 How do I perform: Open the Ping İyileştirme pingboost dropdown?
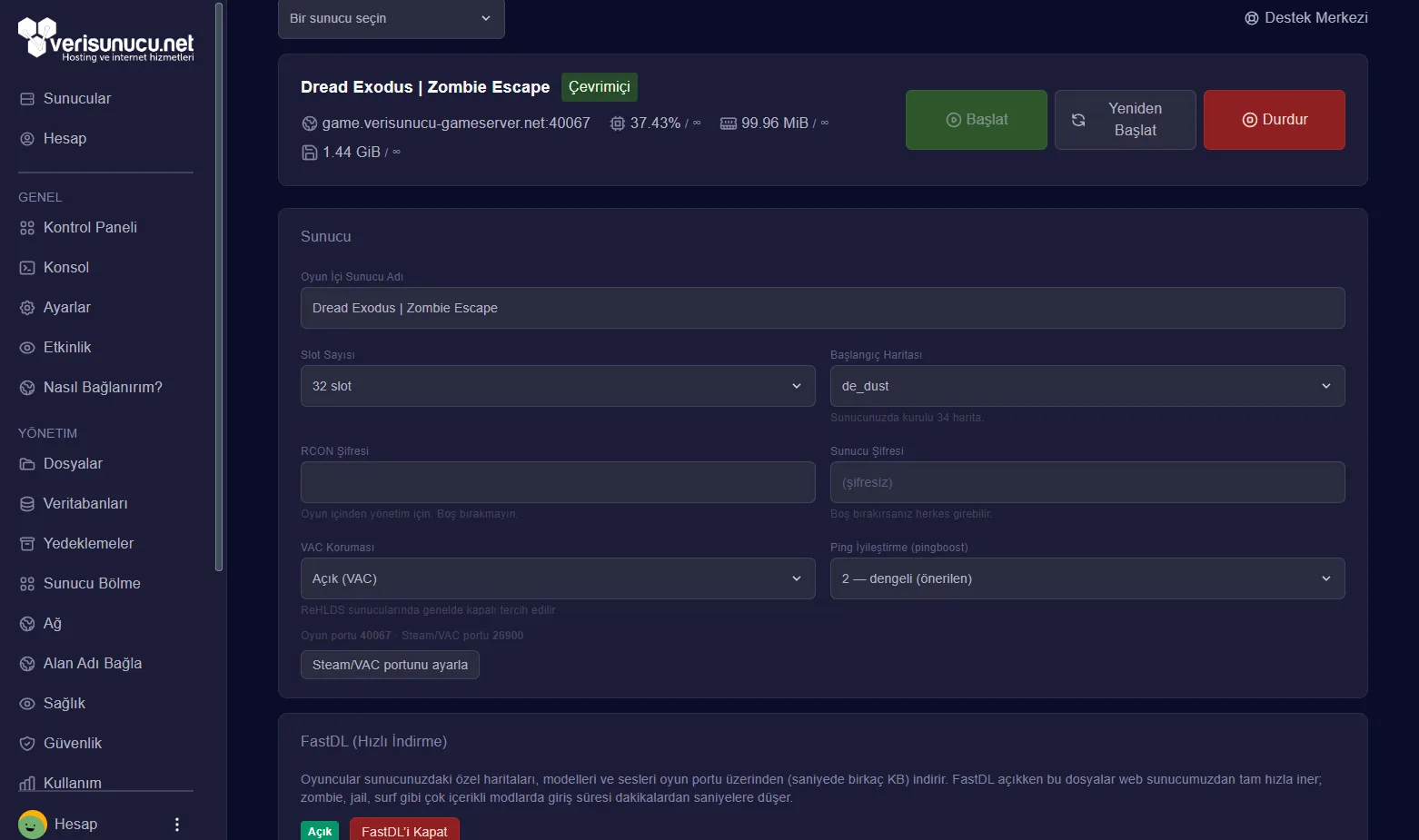(x=1087, y=578)
